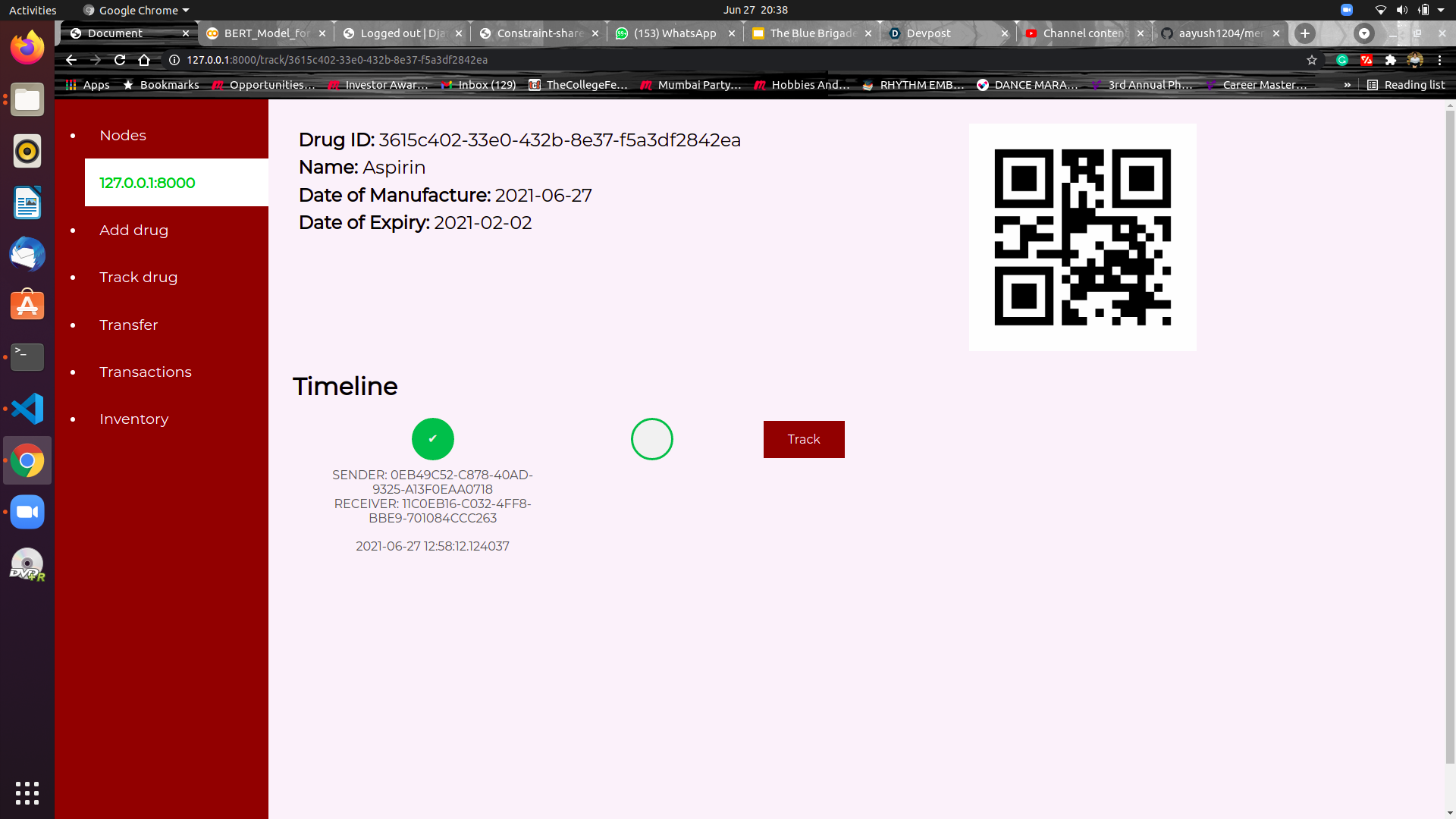Open the Extensions puzzle icon

click(x=1391, y=60)
